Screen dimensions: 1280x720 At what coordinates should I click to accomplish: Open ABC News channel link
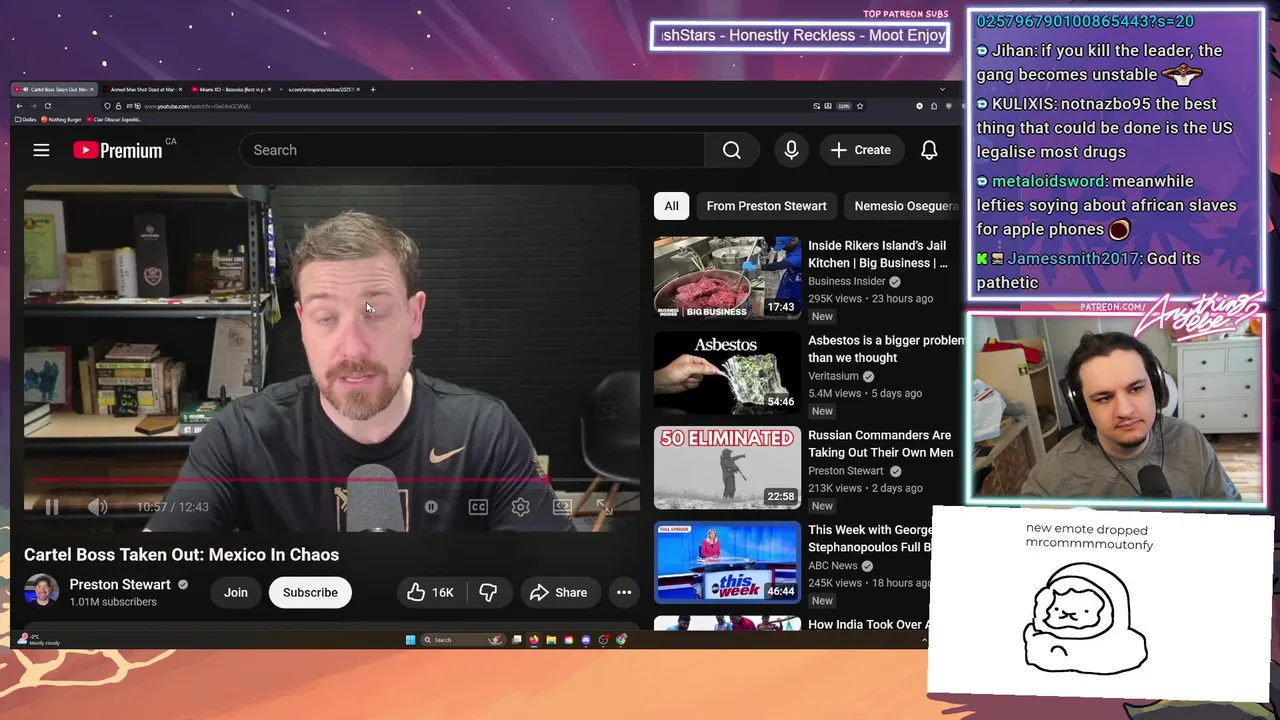[833, 566]
